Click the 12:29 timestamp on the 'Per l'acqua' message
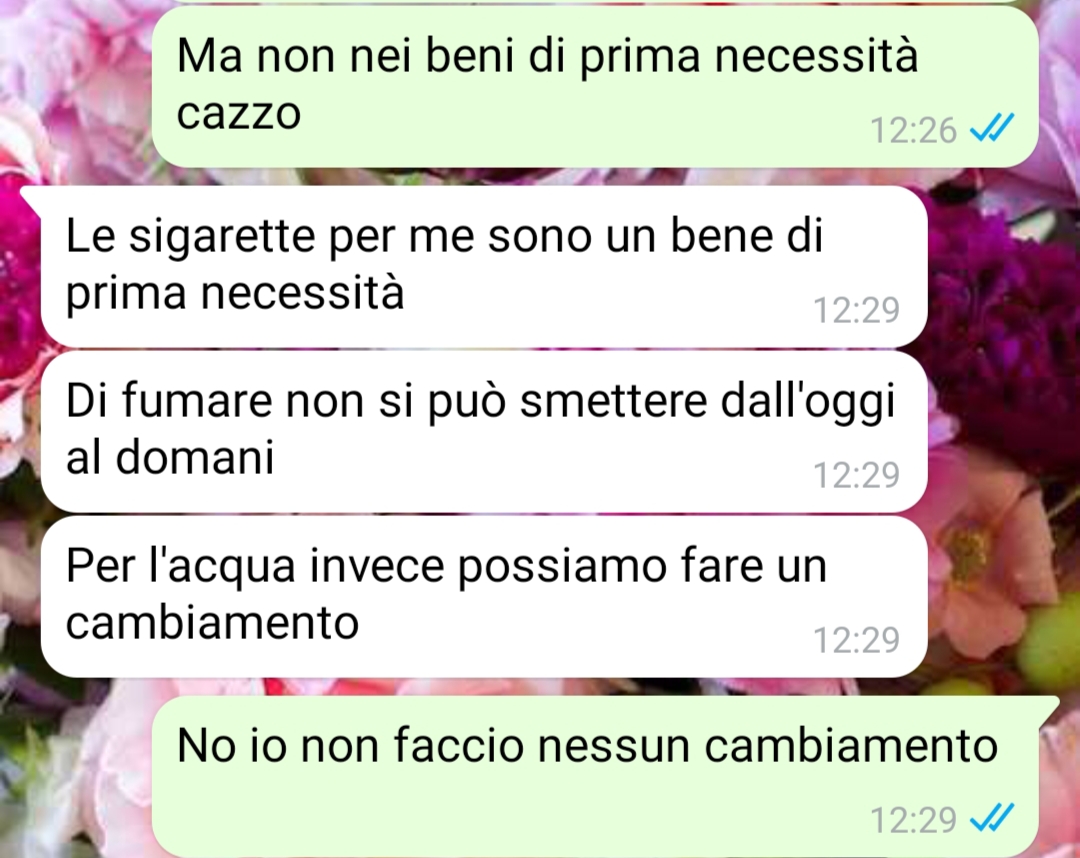Screen dimensions: 1080x858 click(x=856, y=640)
